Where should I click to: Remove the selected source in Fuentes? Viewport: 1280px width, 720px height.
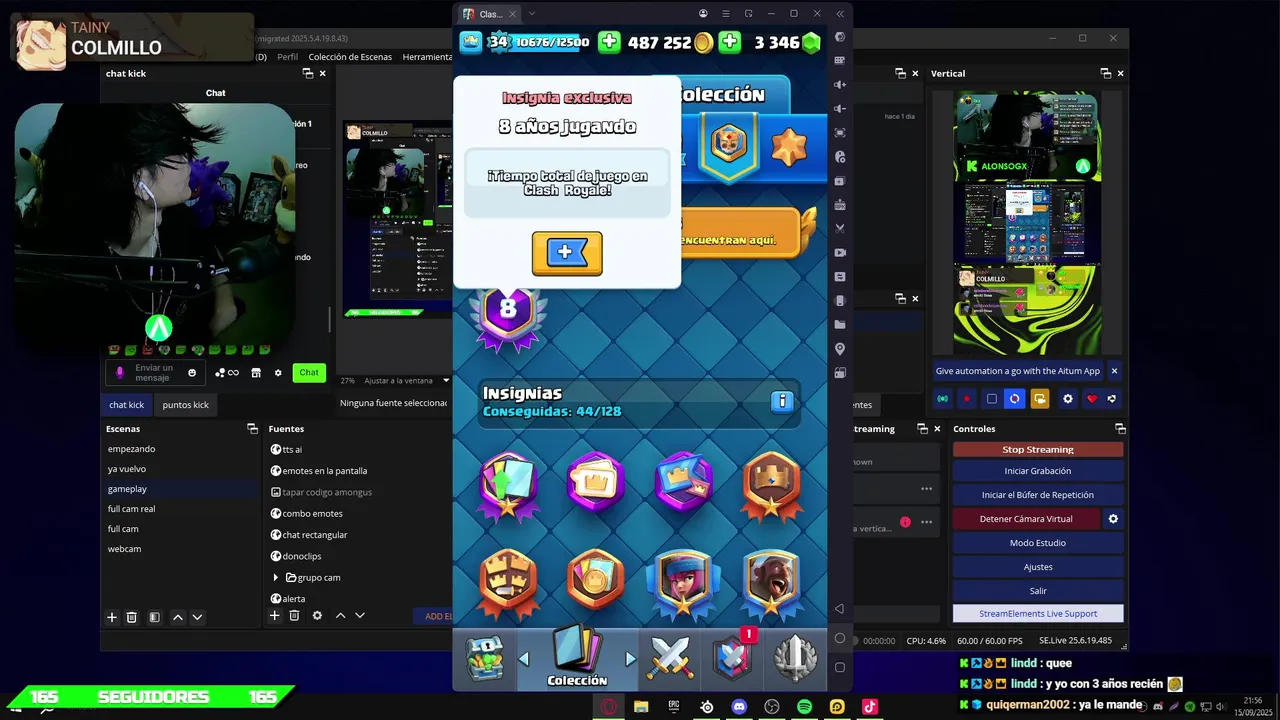tap(294, 616)
